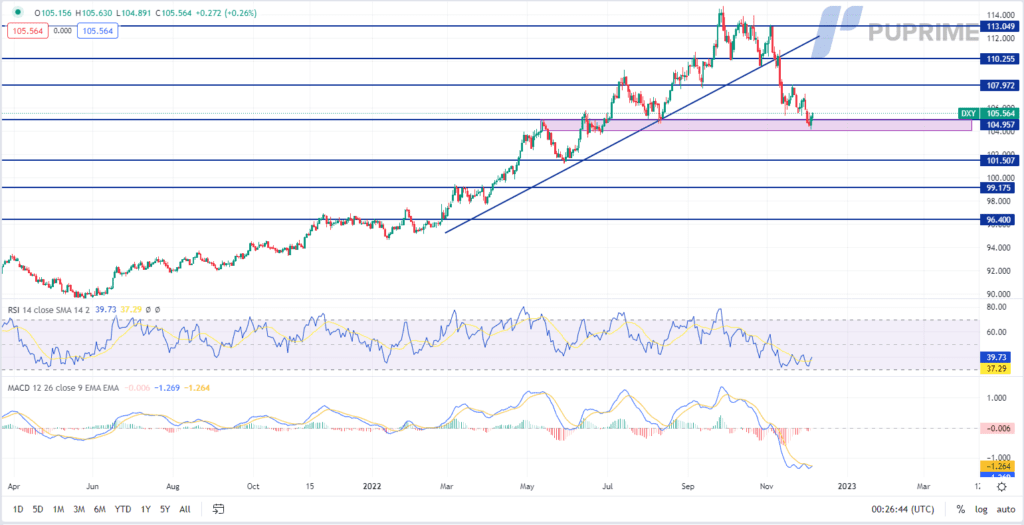The width and height of the screenshot is (1024, 525).
Task: Select the RSI 14 close SMA indicator legend
Action: (x=47, y=308)
